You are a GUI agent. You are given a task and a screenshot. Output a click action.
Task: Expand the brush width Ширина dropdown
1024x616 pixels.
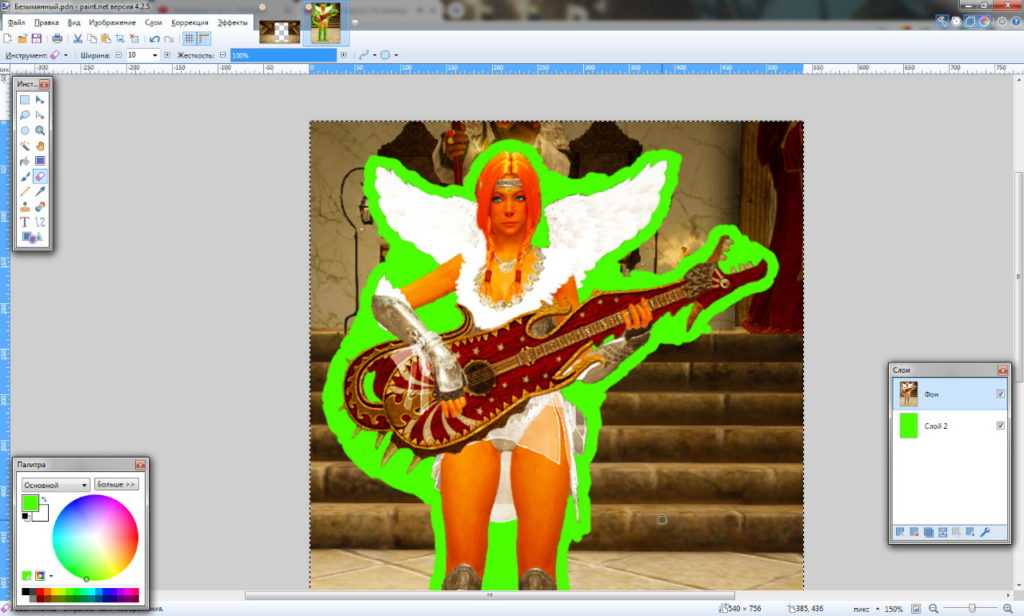(154, 55)
